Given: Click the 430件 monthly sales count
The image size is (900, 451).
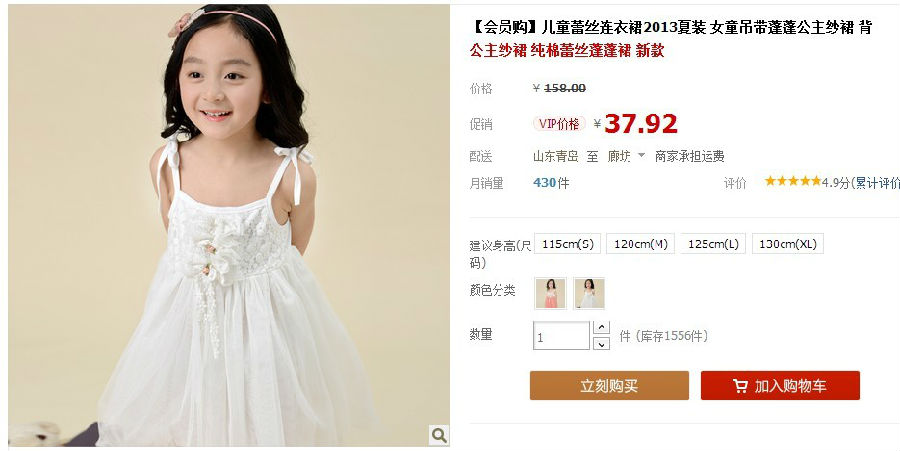Looking at the screenshot, I should click(x=551, y=182).
